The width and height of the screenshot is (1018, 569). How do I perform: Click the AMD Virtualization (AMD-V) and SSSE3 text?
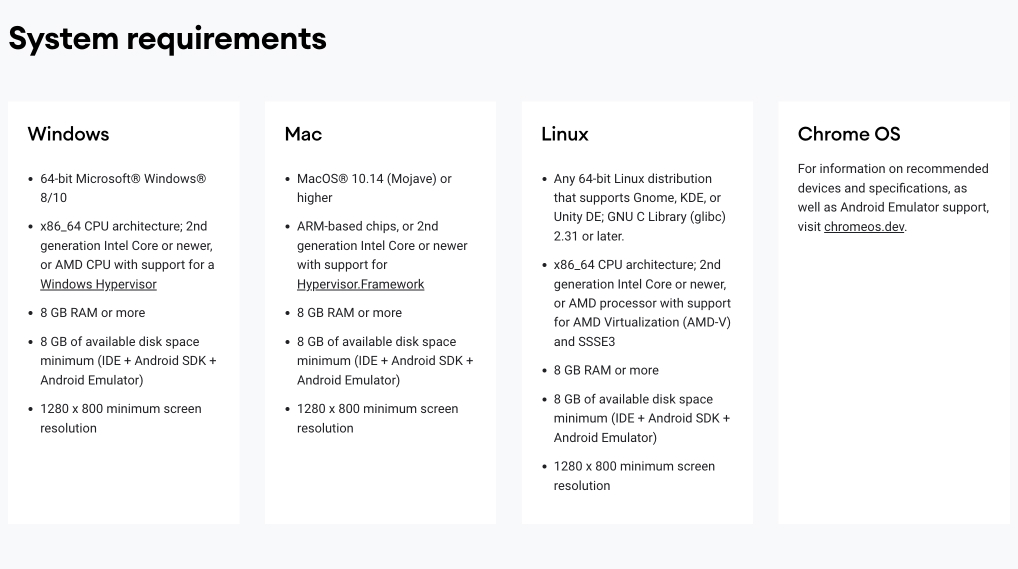[x=642, y=331]
